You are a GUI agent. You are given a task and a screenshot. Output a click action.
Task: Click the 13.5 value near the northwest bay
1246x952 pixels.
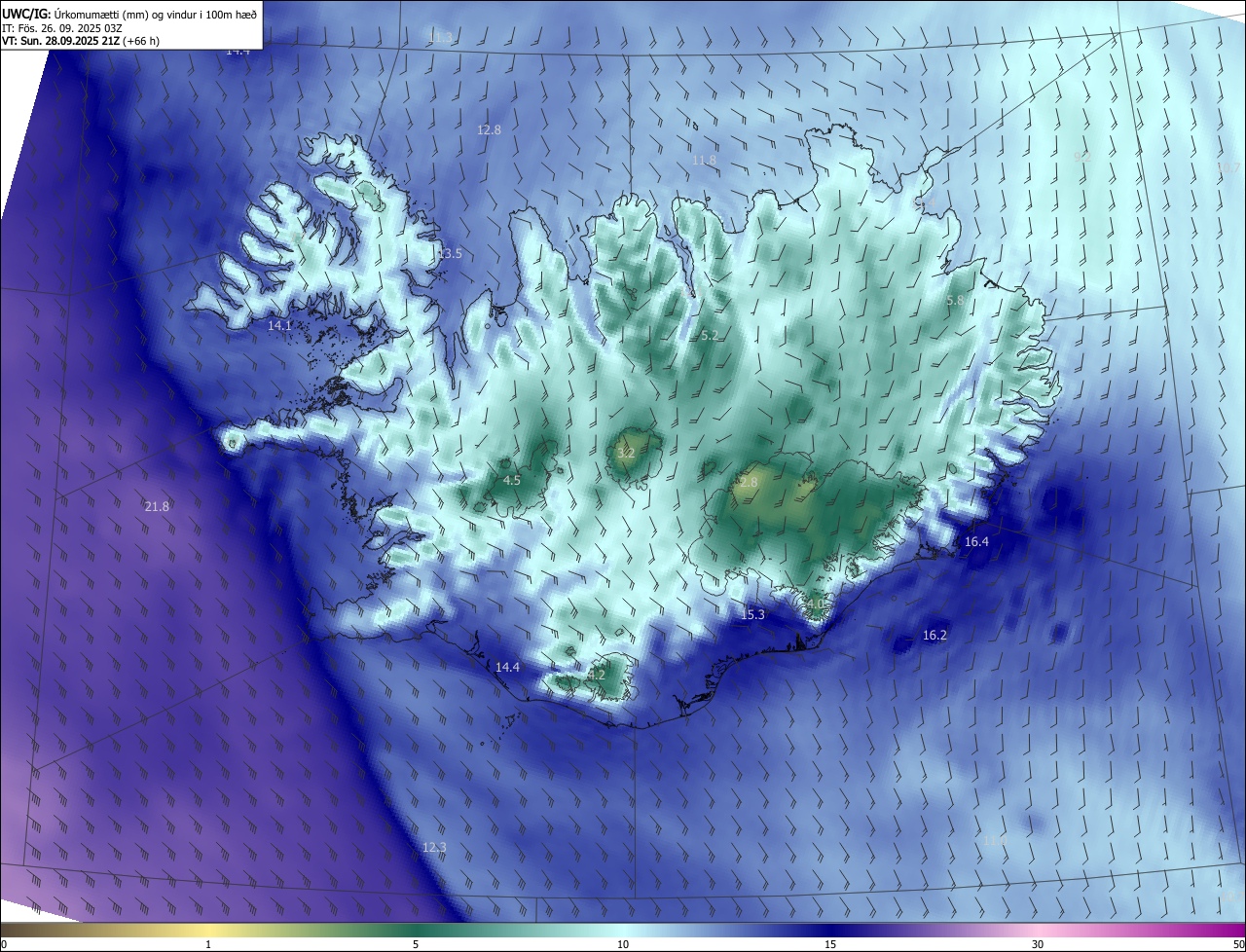(450, 253)
